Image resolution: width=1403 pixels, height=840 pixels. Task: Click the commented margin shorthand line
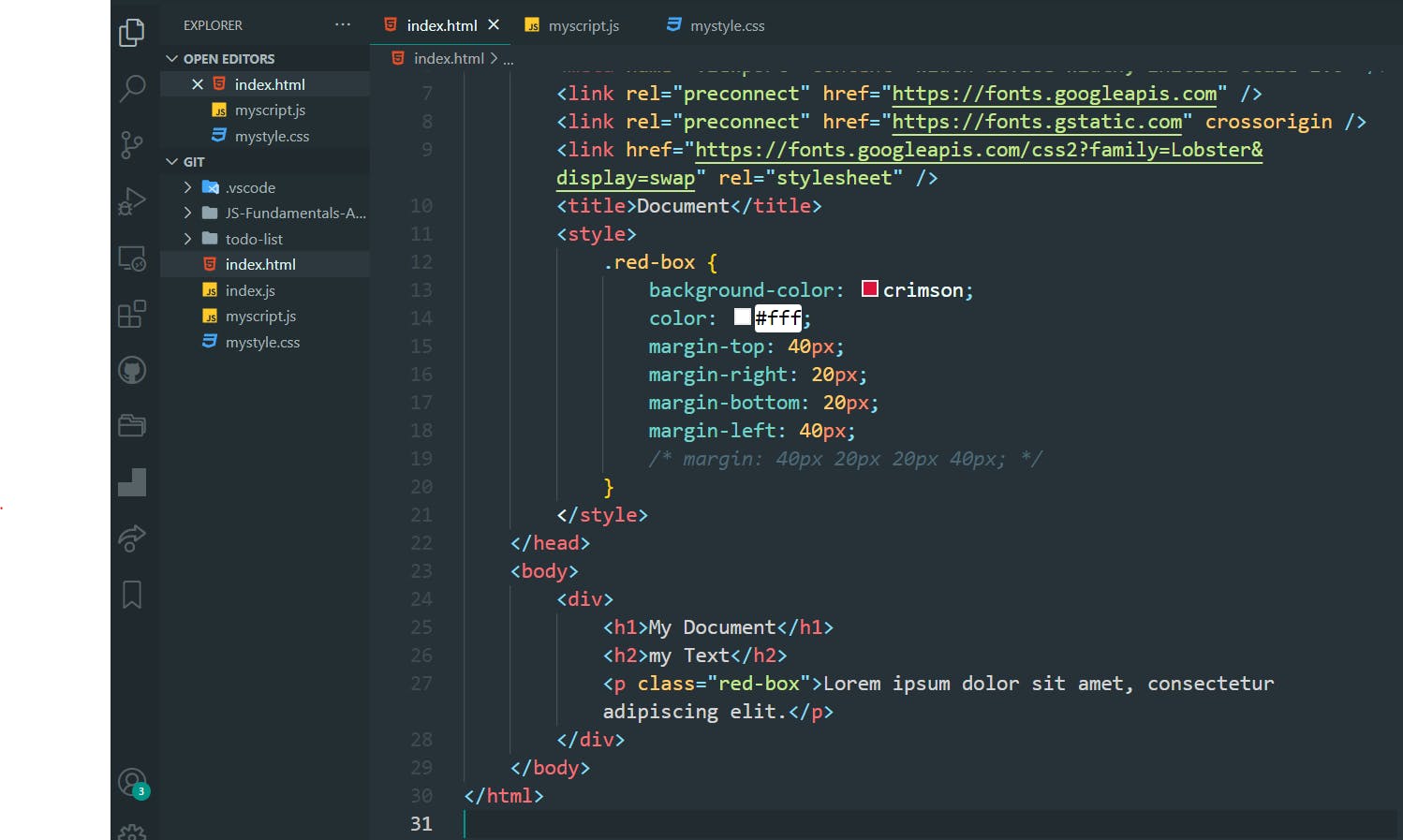pos(846,459)
